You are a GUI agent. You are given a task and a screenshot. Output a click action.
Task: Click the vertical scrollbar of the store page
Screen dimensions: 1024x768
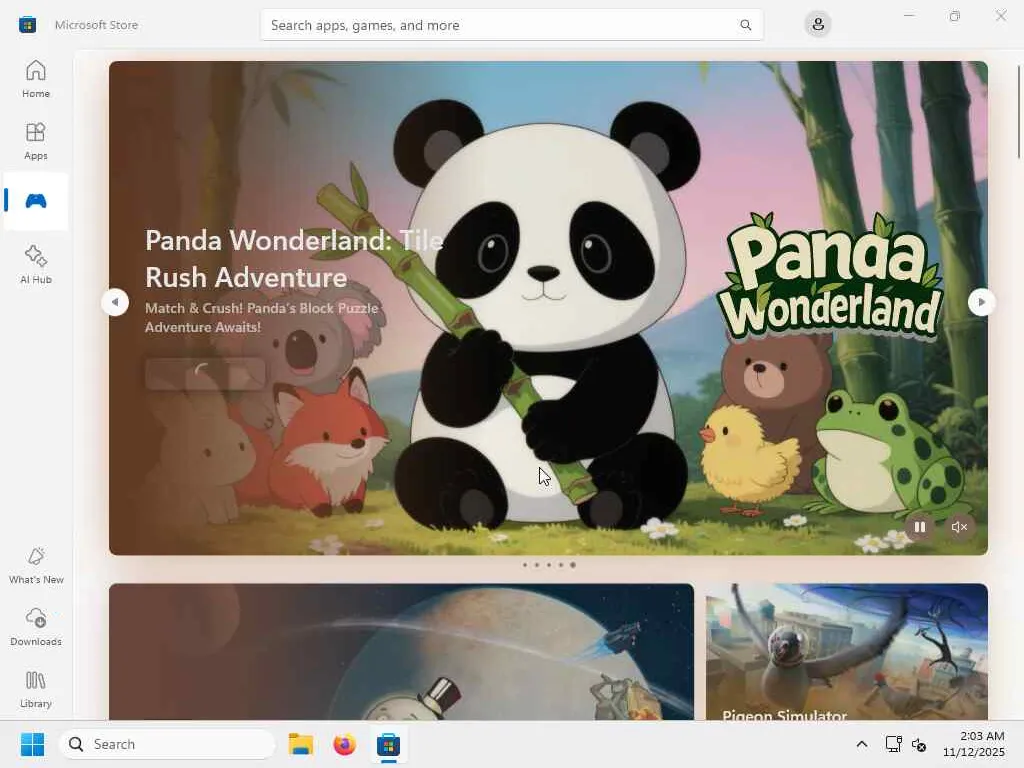pyautogui.click(x=1019, y=112)
